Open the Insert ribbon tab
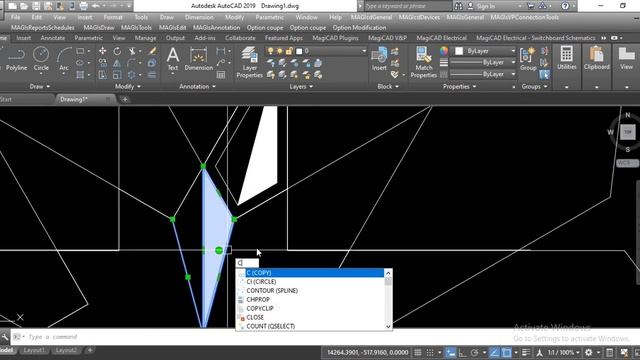Viewport: 640px width, 360px height. [23, 38]
